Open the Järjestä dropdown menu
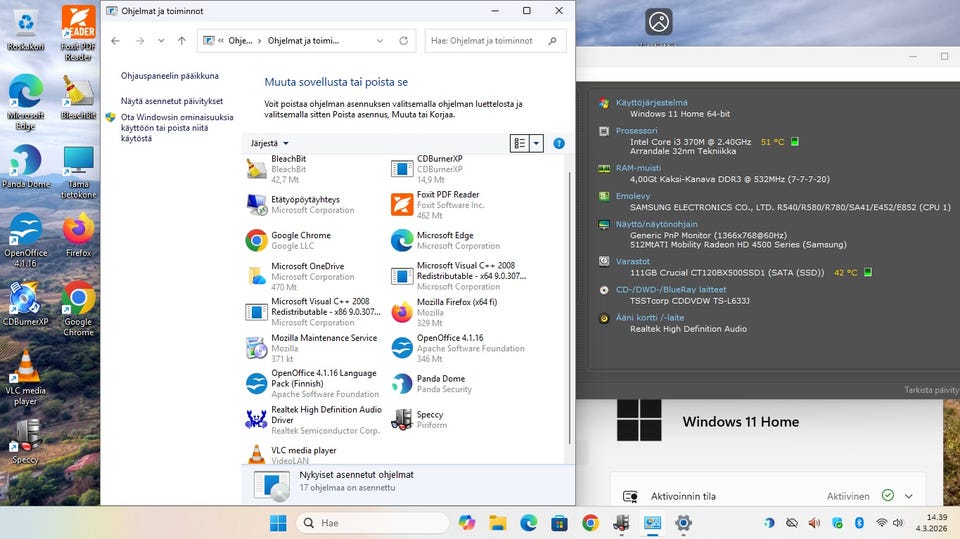The image size is (960, 539). click(269, 143)
